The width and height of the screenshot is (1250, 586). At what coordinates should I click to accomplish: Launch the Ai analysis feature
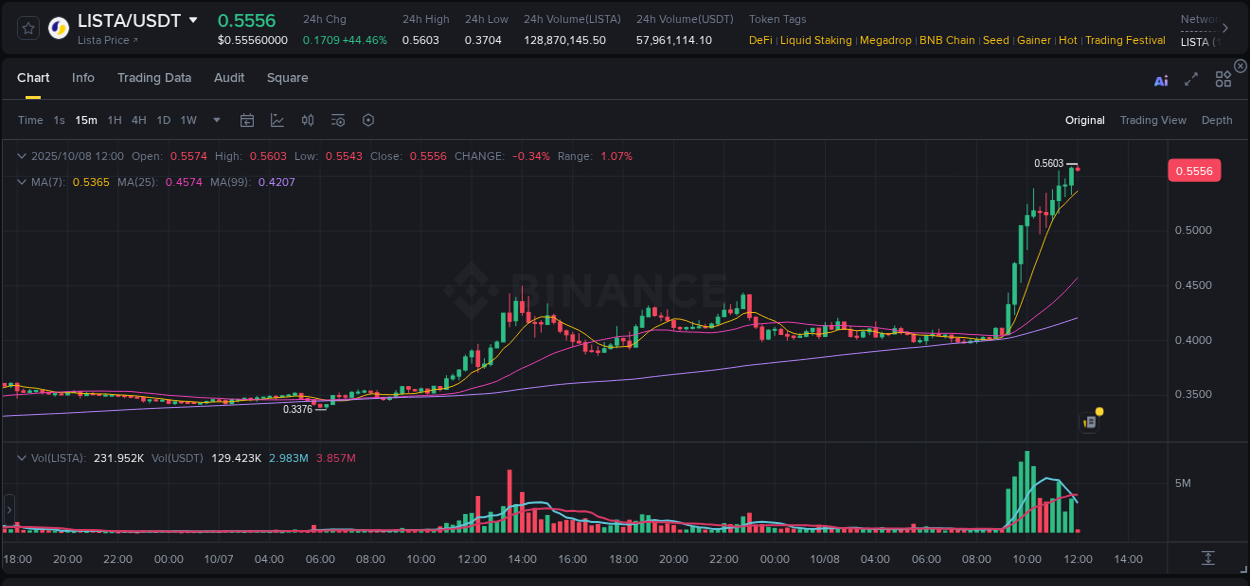point(1161,81)
